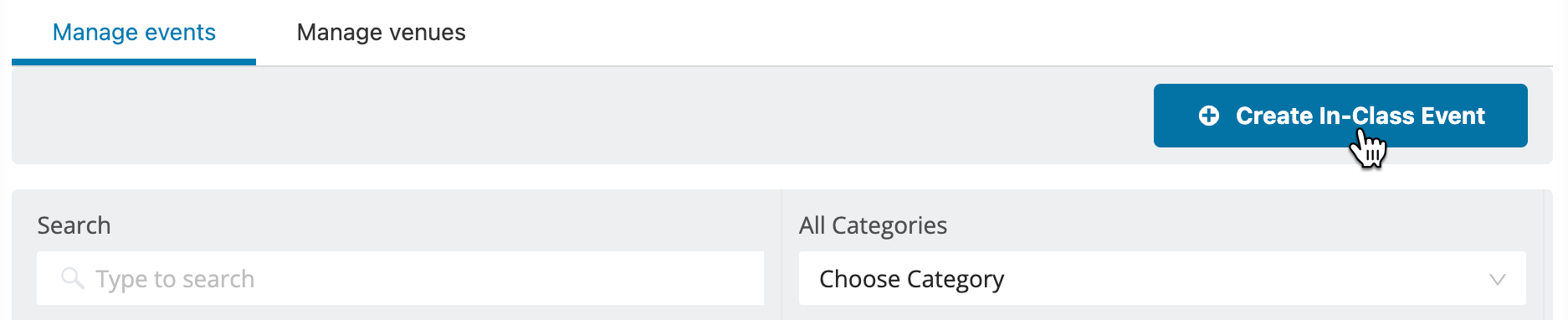Viewport: 1568px width, 320px height.
Task: Expand category list via the down arrow
Action: (1498, 279)
